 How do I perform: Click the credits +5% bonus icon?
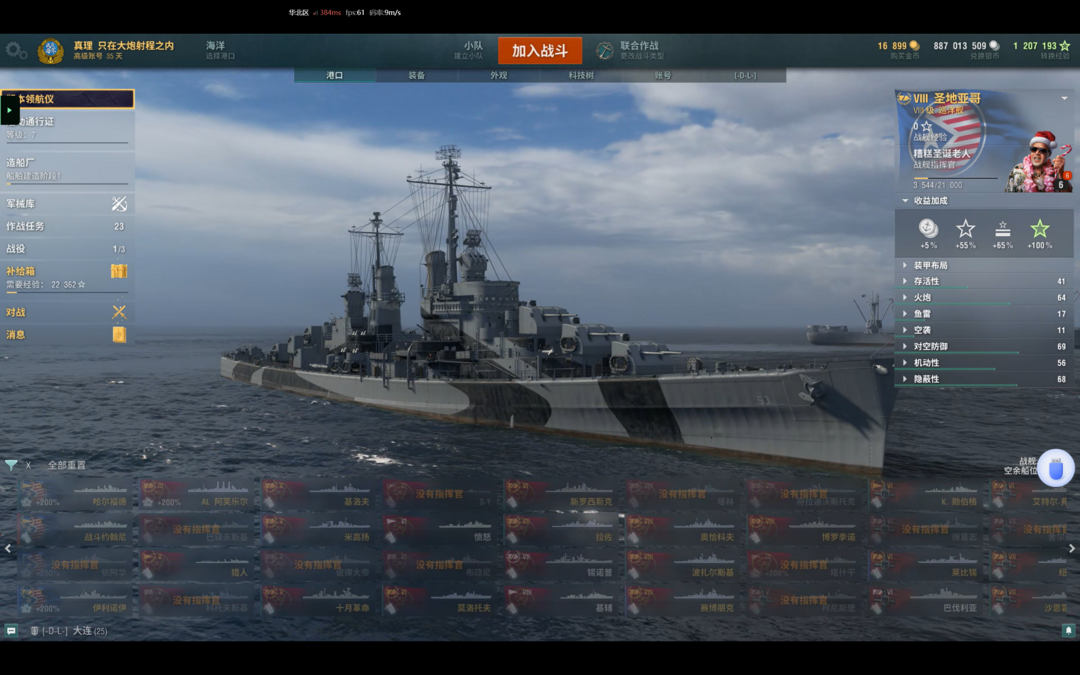(x=928, y=229)
